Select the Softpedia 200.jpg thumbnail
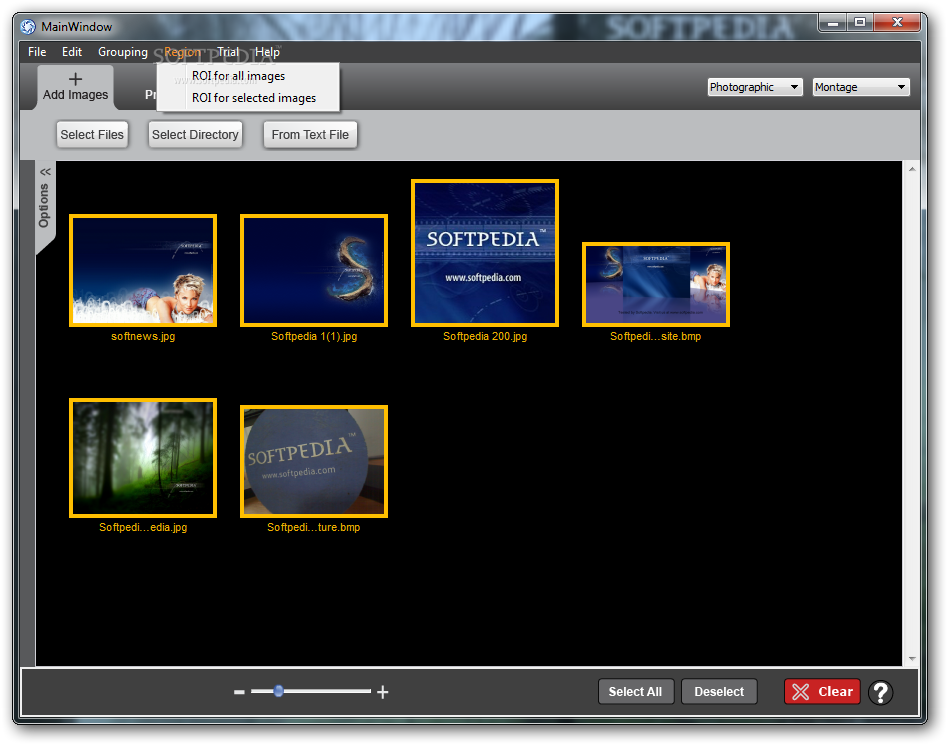Viewport: 948px width, 745px height. (x=485, y=253)
